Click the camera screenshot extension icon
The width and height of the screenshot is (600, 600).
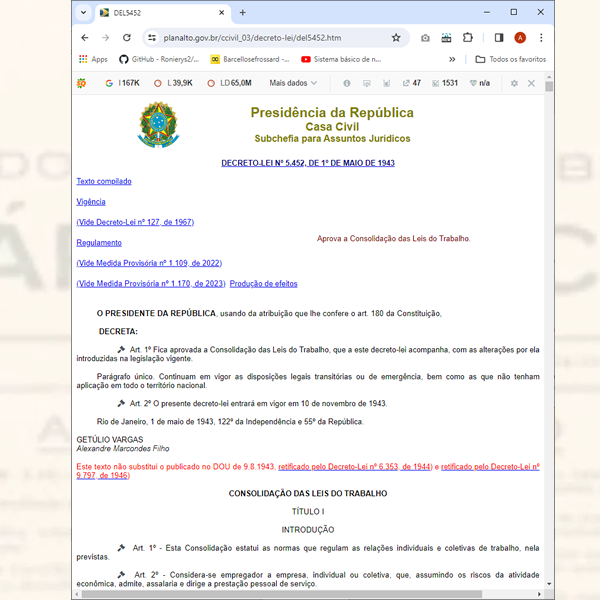tap(425, 38)
